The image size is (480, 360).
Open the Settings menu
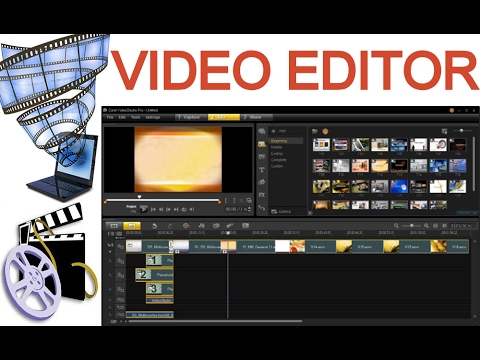pos(153,117)
